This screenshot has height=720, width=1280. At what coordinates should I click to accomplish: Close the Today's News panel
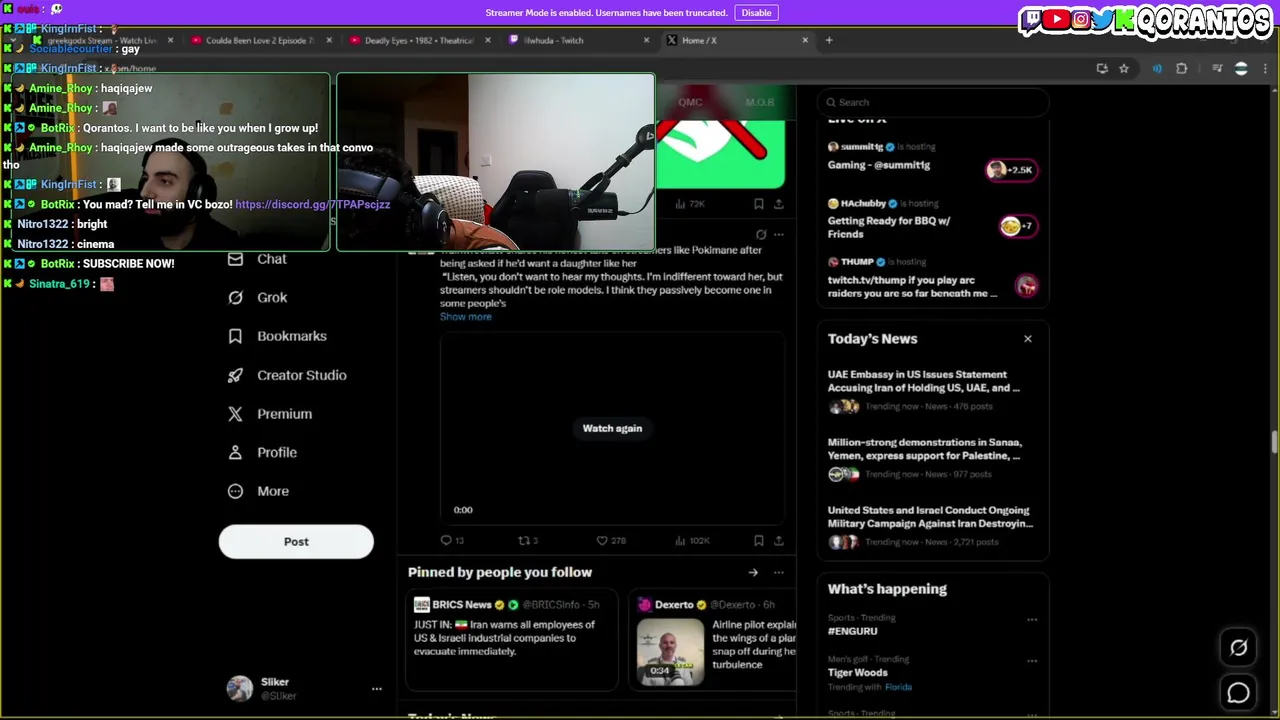[1027, 339]
